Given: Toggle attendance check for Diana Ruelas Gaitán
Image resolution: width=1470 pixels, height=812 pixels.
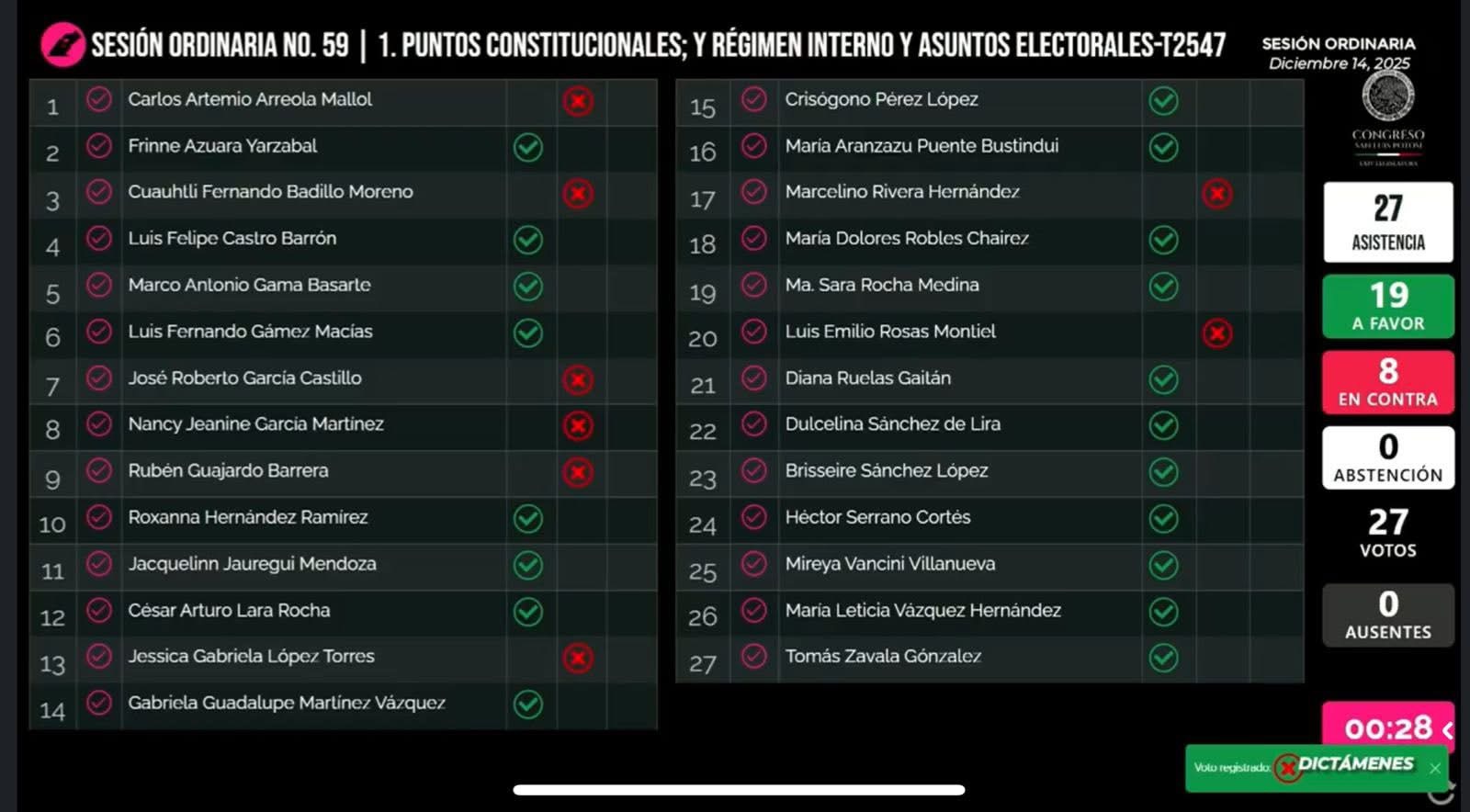Looking at the screenshot, I should tap(754, 378).
